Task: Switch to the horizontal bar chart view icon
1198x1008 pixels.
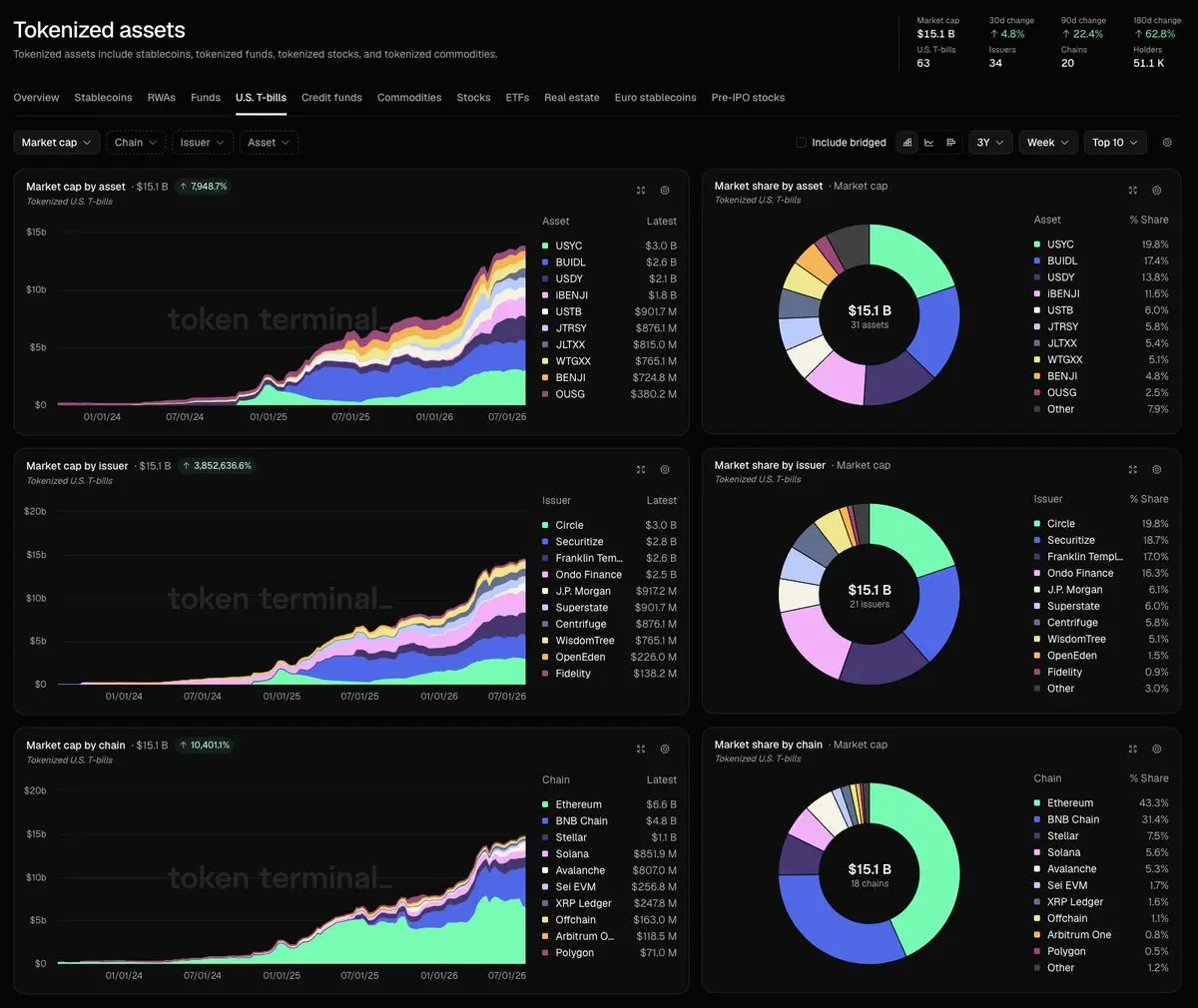Action: [x=950, y=143]
